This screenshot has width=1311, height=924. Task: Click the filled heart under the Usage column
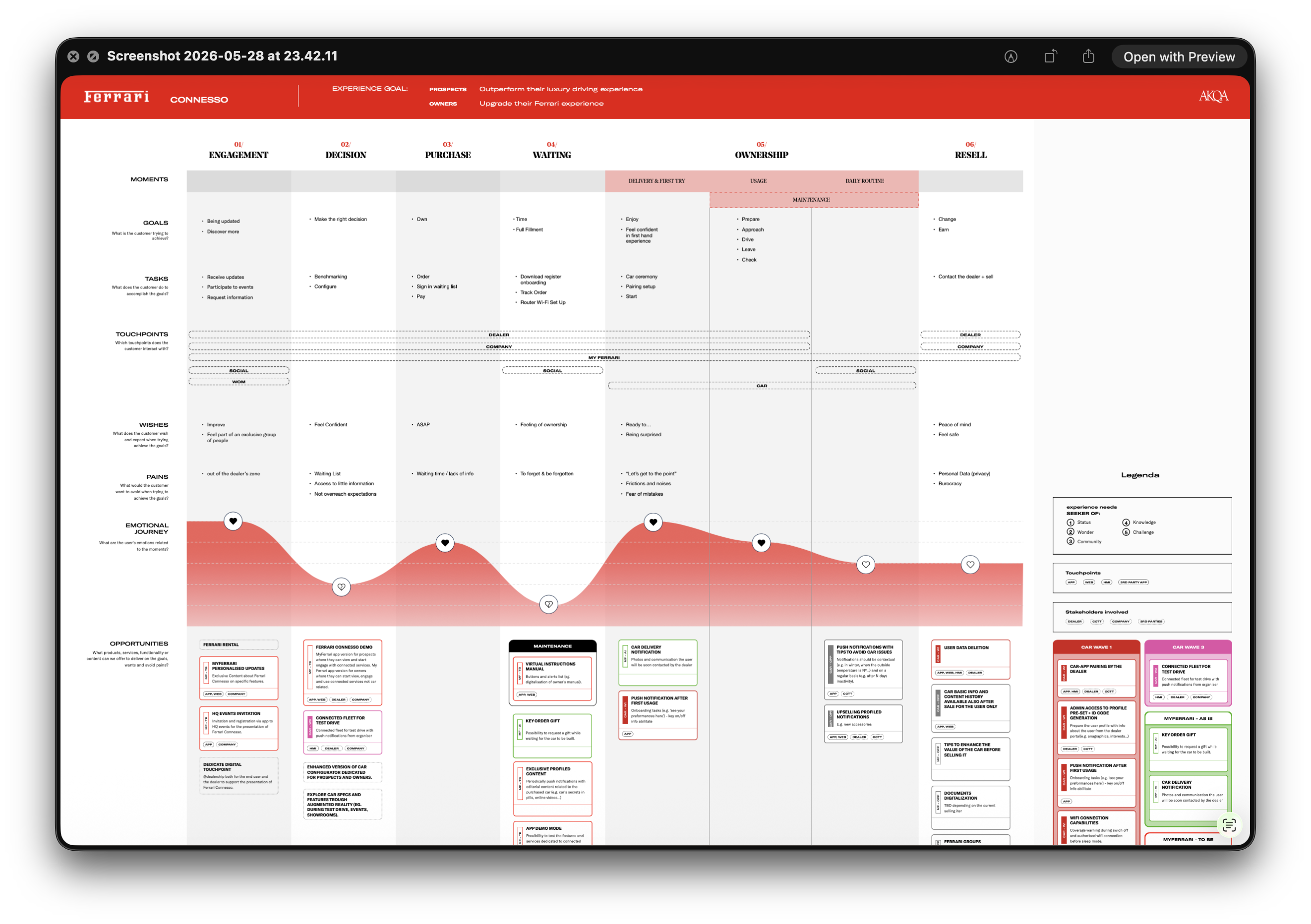click(x=761, y=542)
